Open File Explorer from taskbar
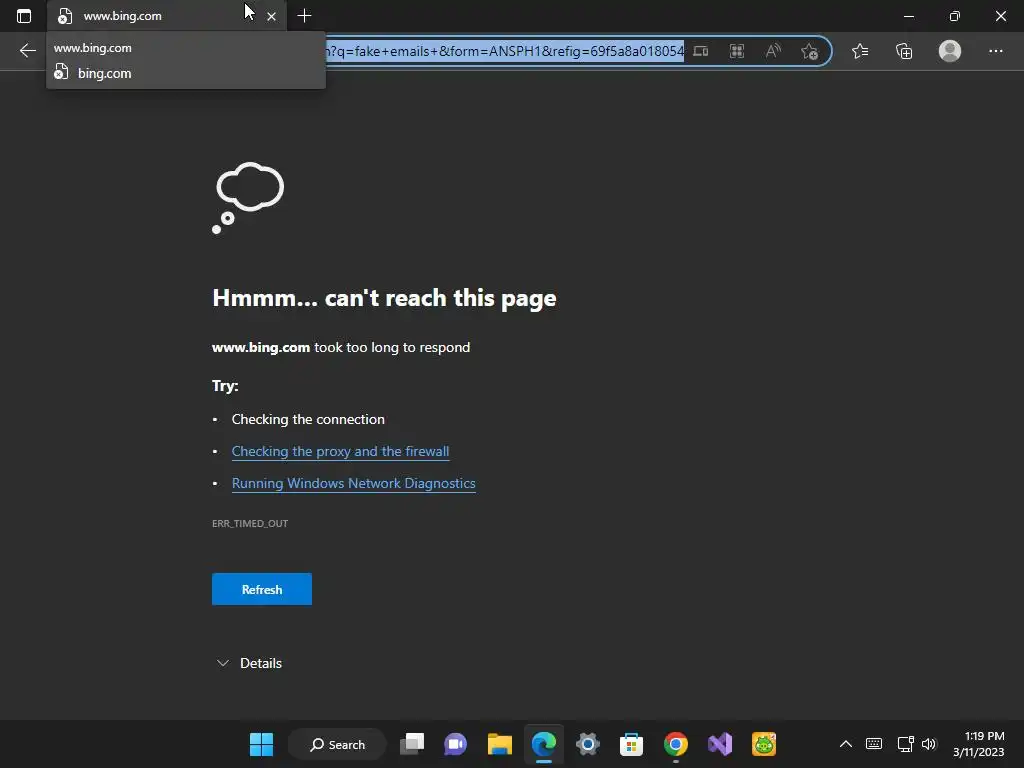The image size is (1024, 768). point(500,744)
